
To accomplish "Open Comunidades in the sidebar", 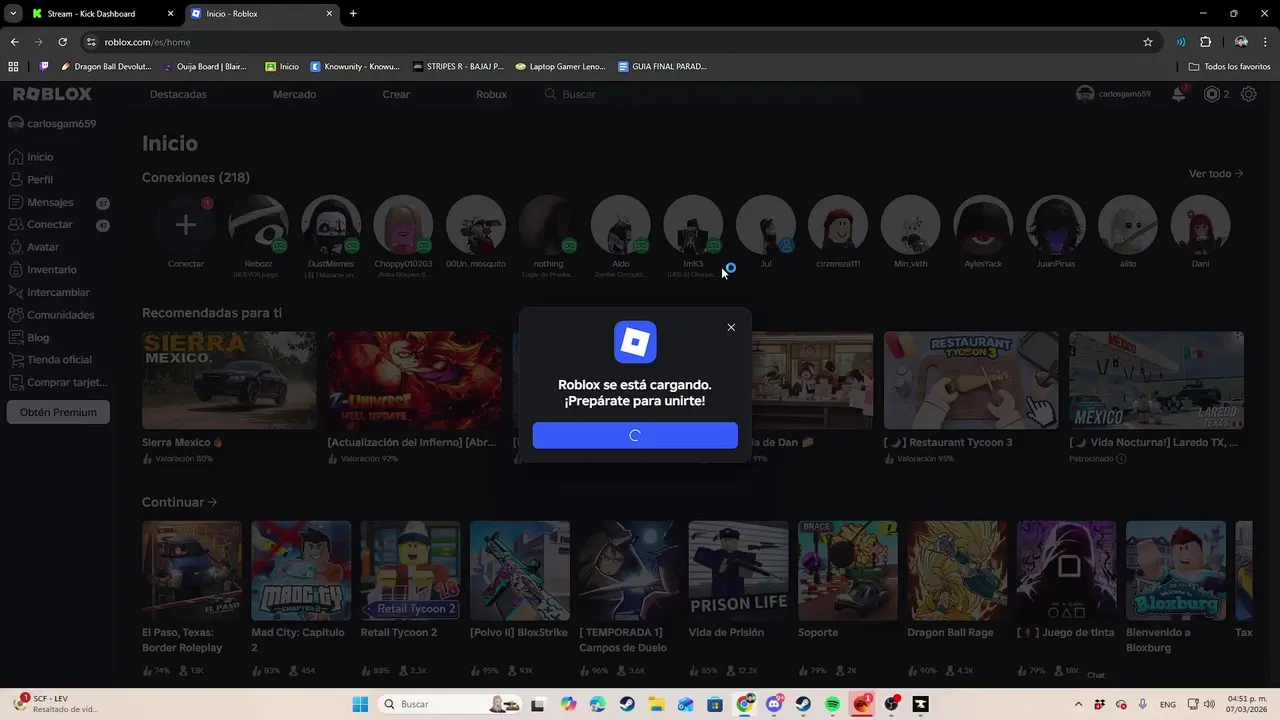I will [60, 315].
